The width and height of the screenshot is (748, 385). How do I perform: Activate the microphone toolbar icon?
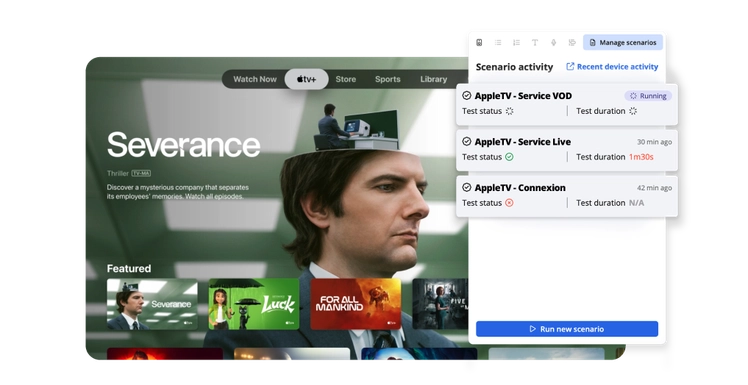click(553, 42)
